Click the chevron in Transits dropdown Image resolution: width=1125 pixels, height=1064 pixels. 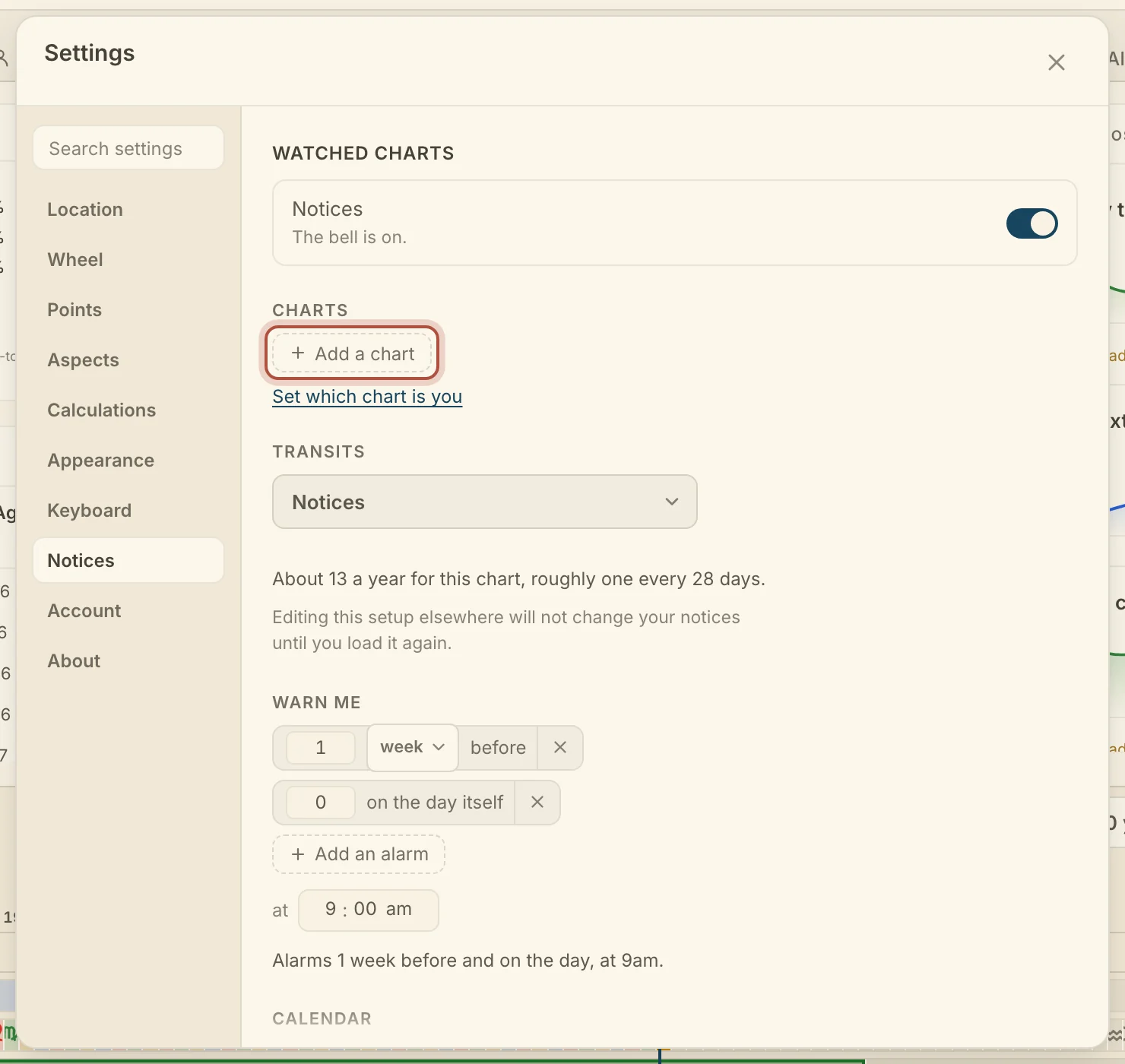pyautogui.click(x=672, y=502)
